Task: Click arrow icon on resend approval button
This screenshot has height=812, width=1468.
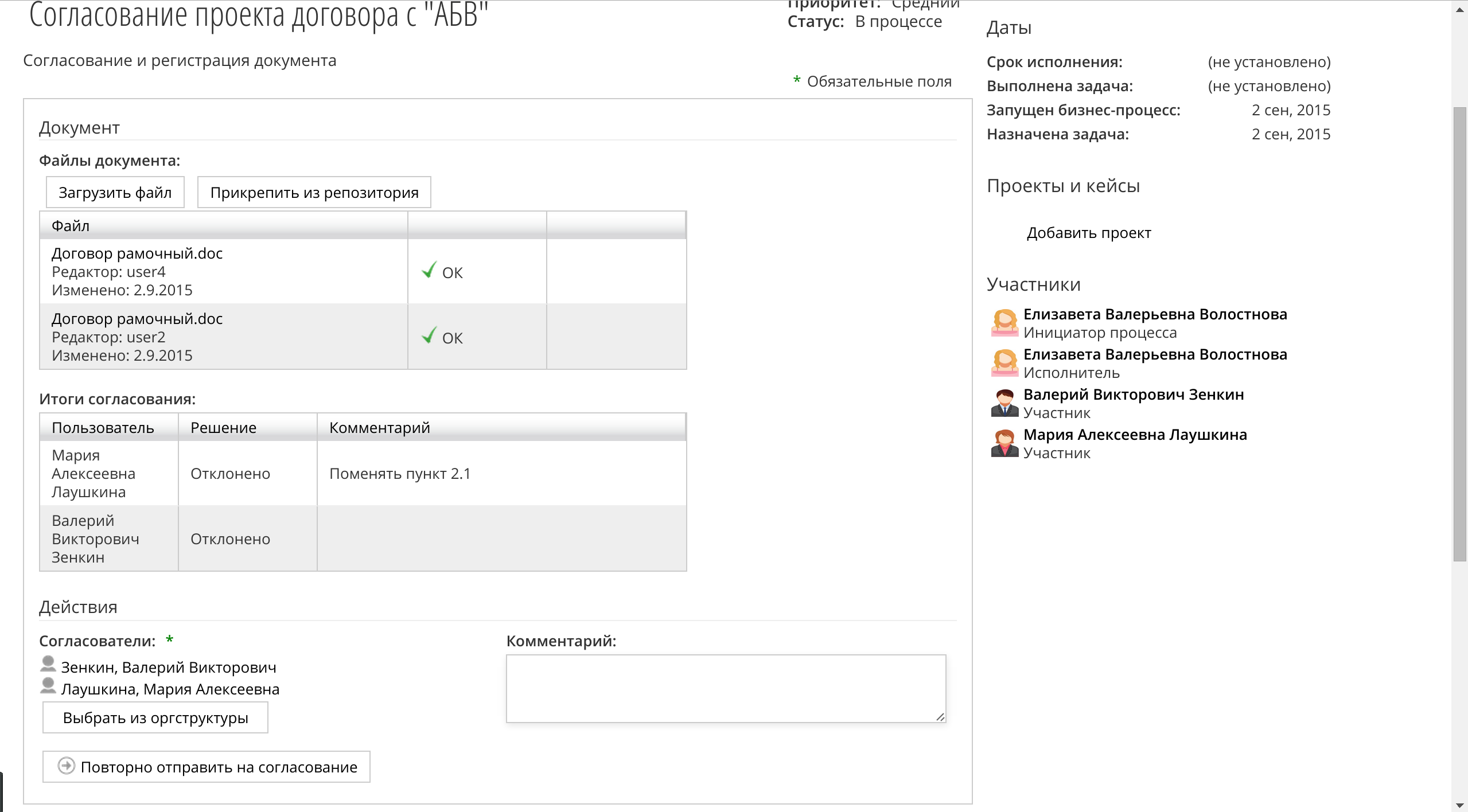Action: 67,766
